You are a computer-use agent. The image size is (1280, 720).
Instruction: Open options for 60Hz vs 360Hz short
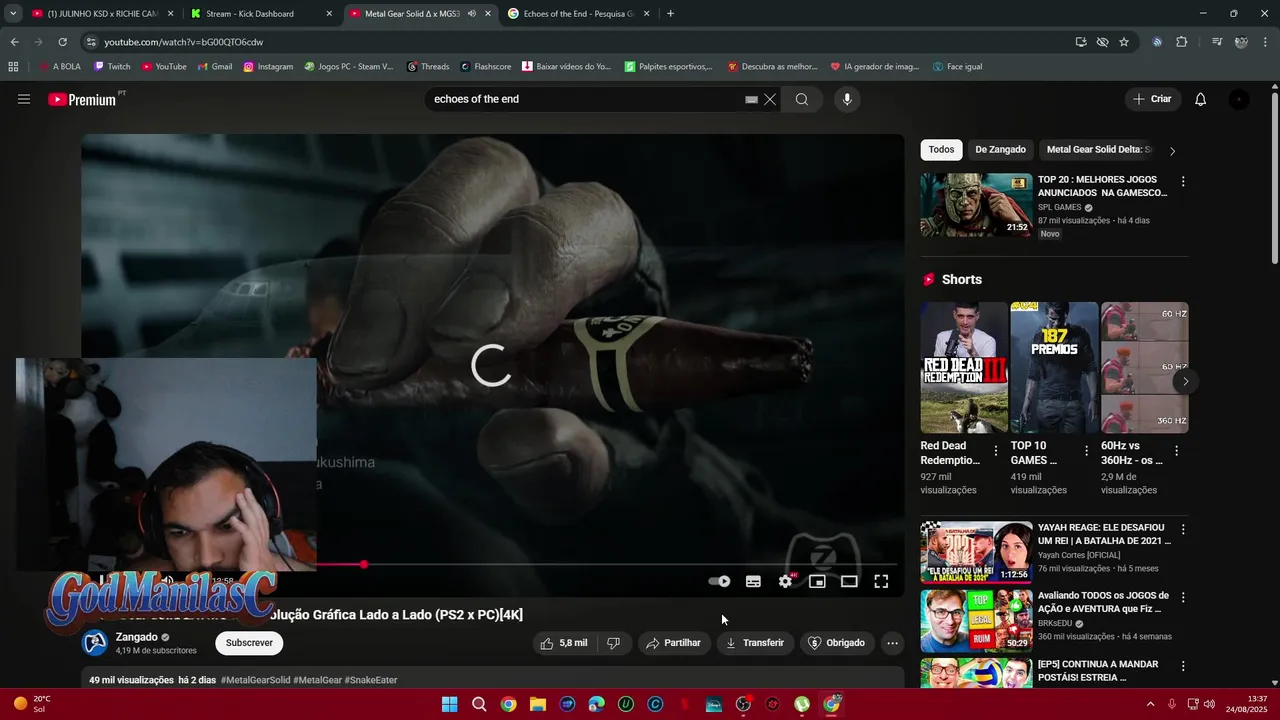[1176, 451]
